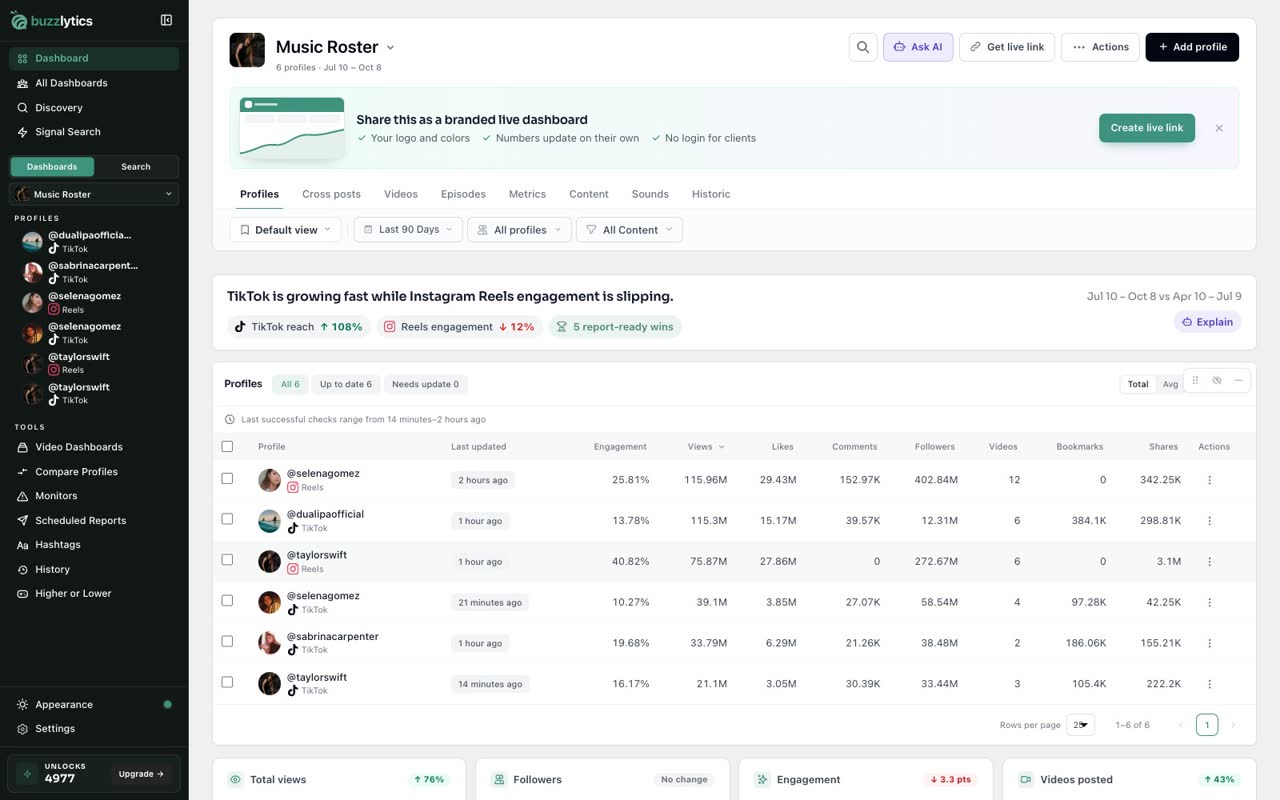Open Appearance settings in sidebar
The image size is (1280, 800).
coord(94,705)
